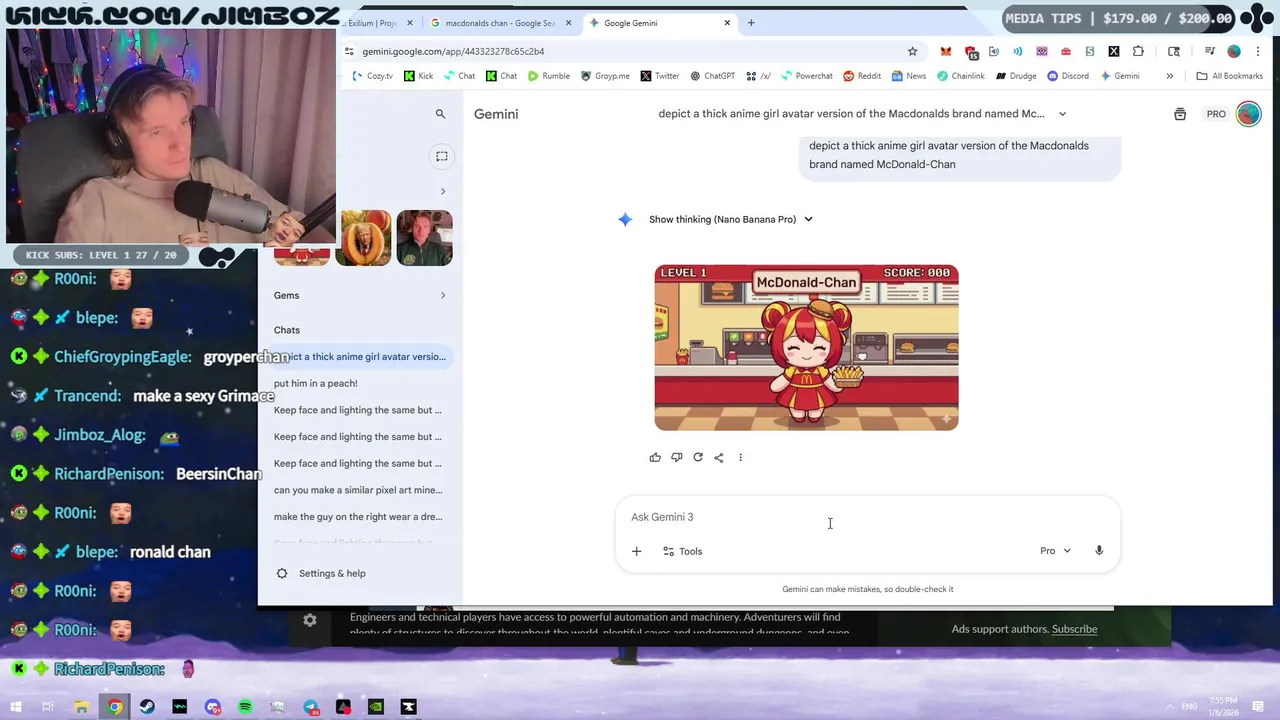The width and height of the screenshot is (1280, 720).
Task: Click the temporary chat dashed-box icon
Action: [x=441, y=156]
